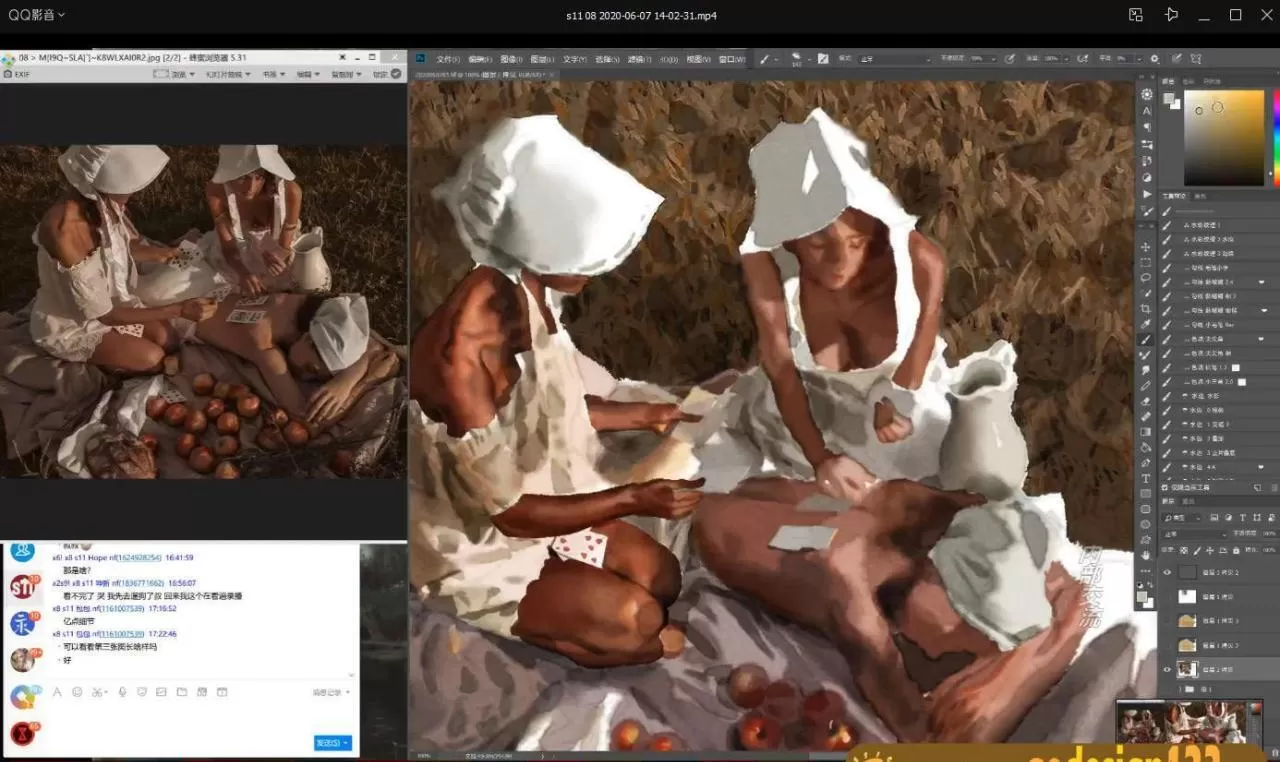Viewport: 1280px width, 762px height.
Task: Select the Lasso tool
Action: pyautogui.click(x=1146, y=278)
